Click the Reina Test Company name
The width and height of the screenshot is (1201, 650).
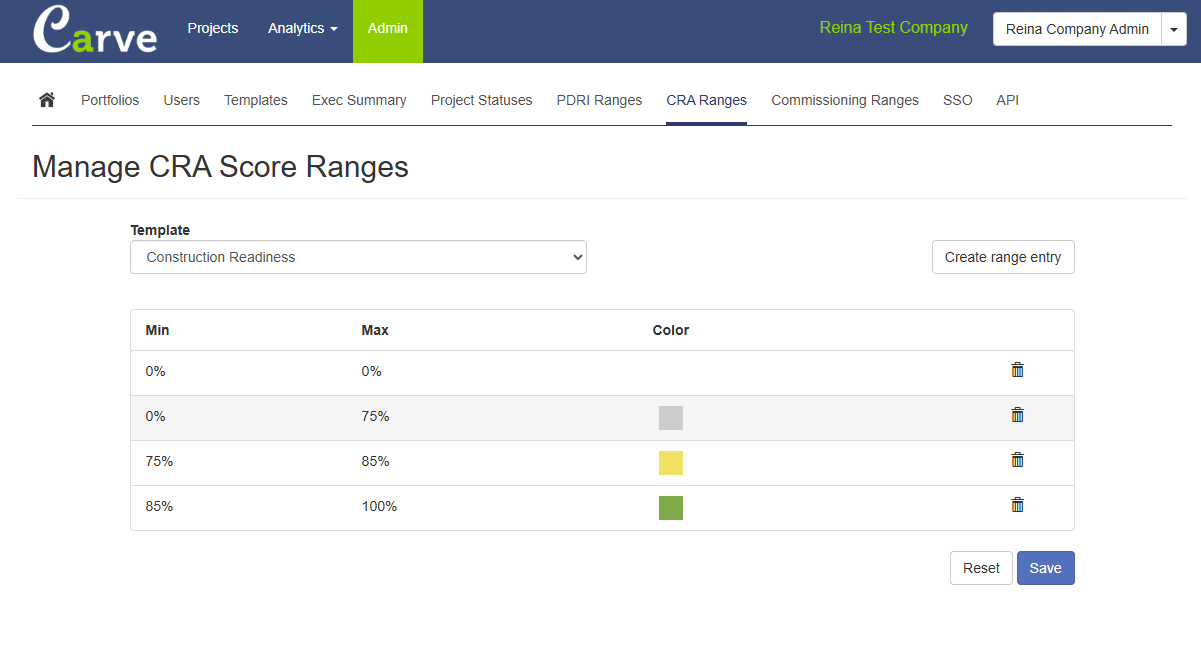pos(893,28)
